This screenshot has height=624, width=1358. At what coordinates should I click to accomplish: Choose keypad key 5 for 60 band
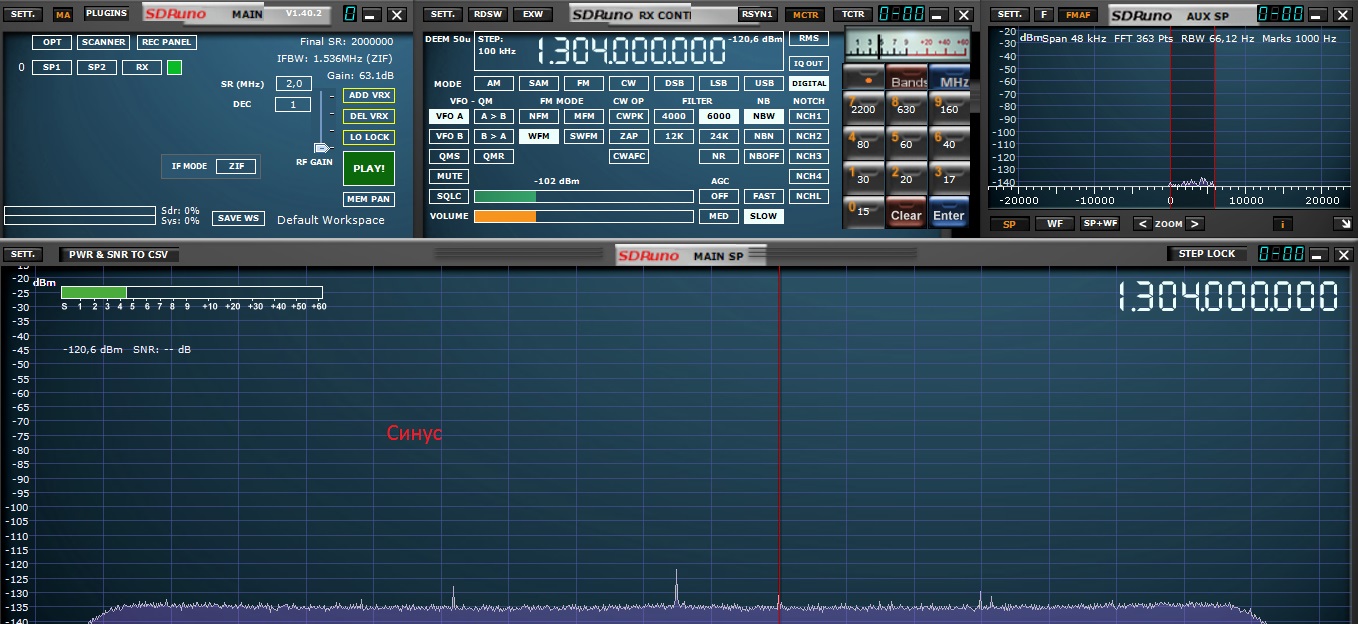(906, 142)
